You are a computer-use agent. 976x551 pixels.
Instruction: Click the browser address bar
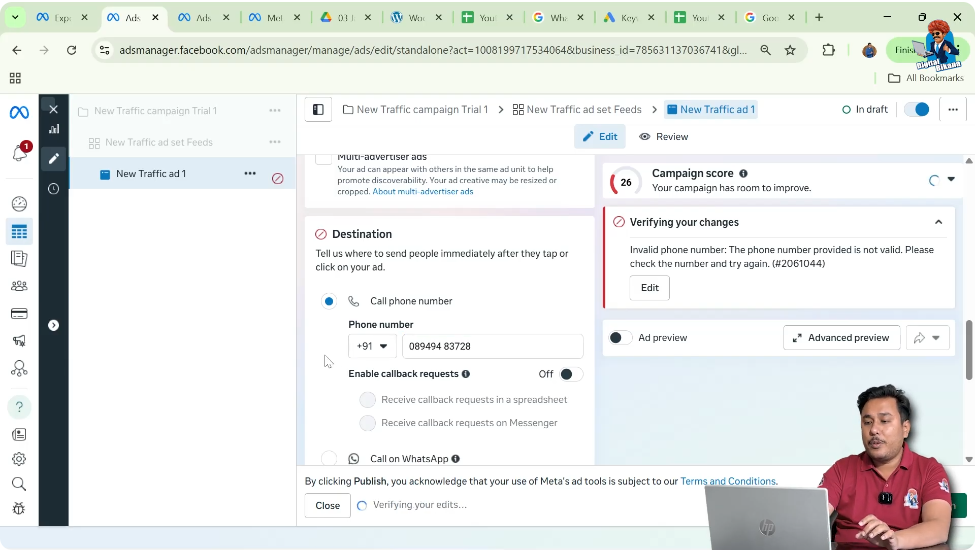click(433, 50)
